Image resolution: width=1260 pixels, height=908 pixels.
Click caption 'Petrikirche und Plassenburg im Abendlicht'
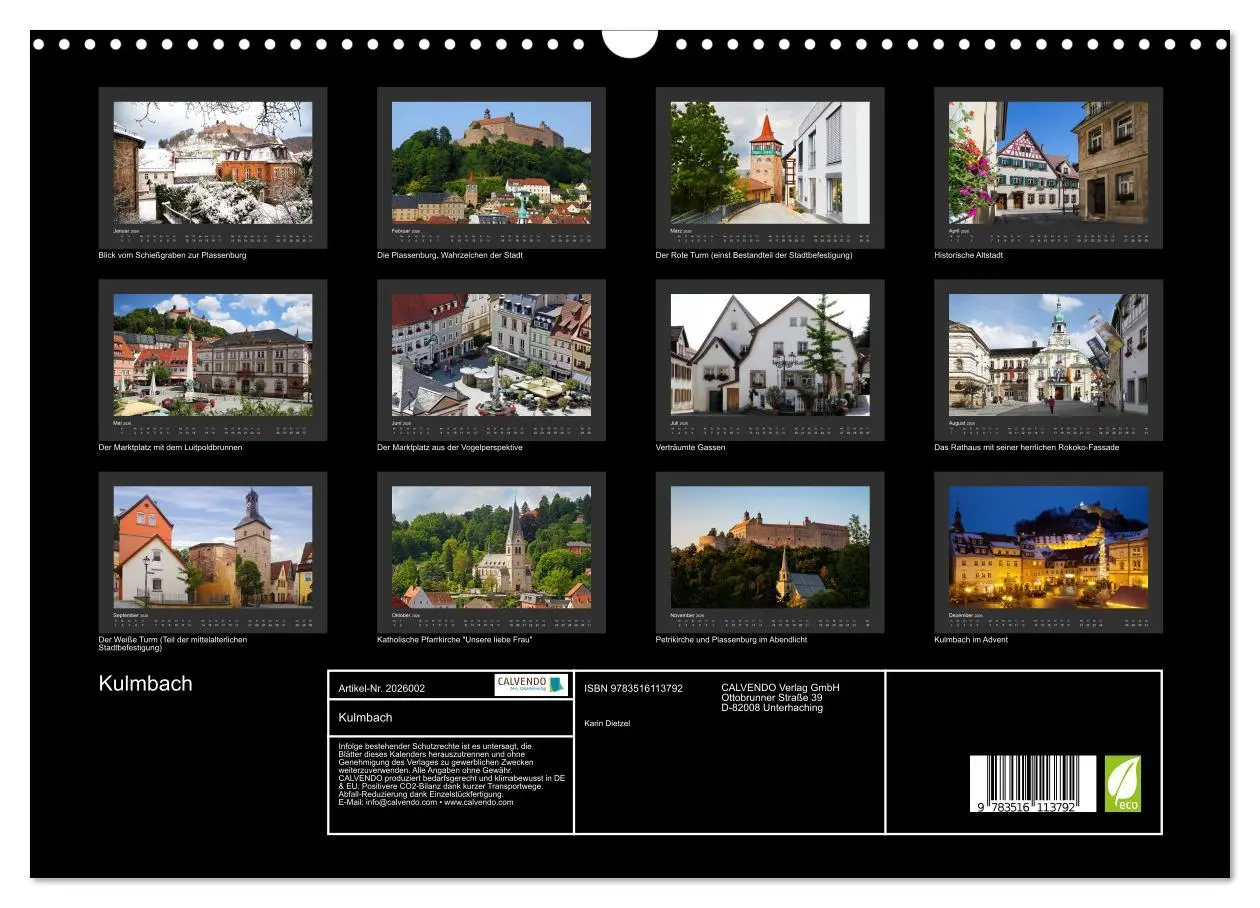731,640
